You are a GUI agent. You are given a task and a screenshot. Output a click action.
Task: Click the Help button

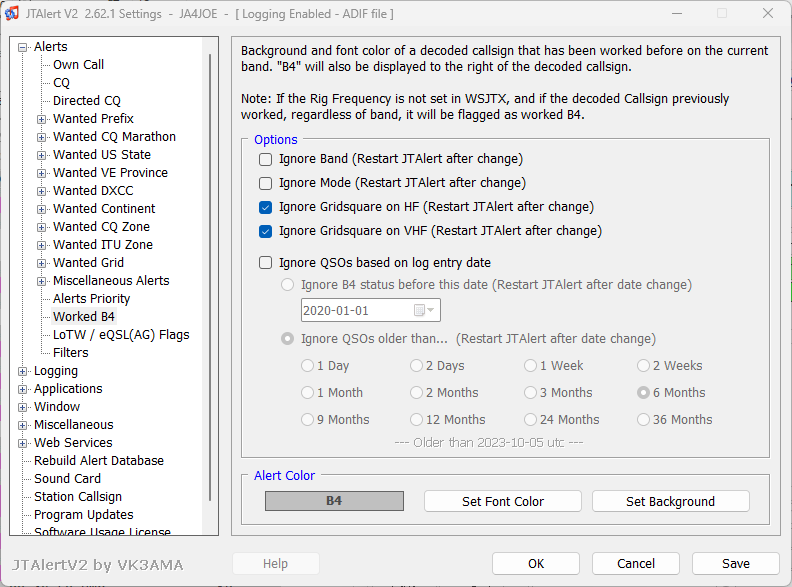[x=275, y=563]
